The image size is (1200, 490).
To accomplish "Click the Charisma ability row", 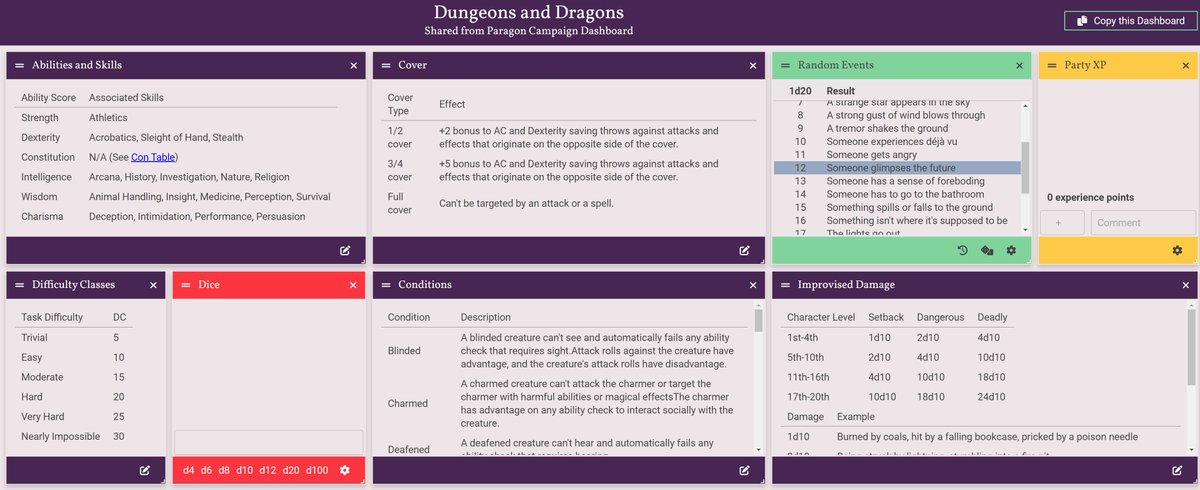I will [177, 216].
